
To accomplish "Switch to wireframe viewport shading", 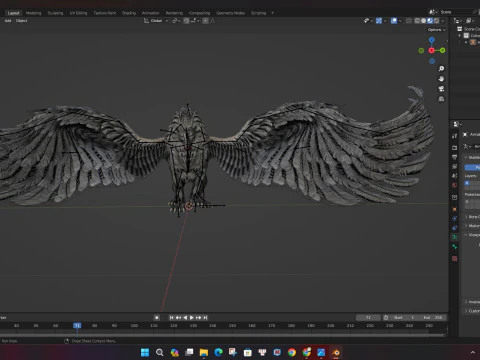I will (417, 21).
